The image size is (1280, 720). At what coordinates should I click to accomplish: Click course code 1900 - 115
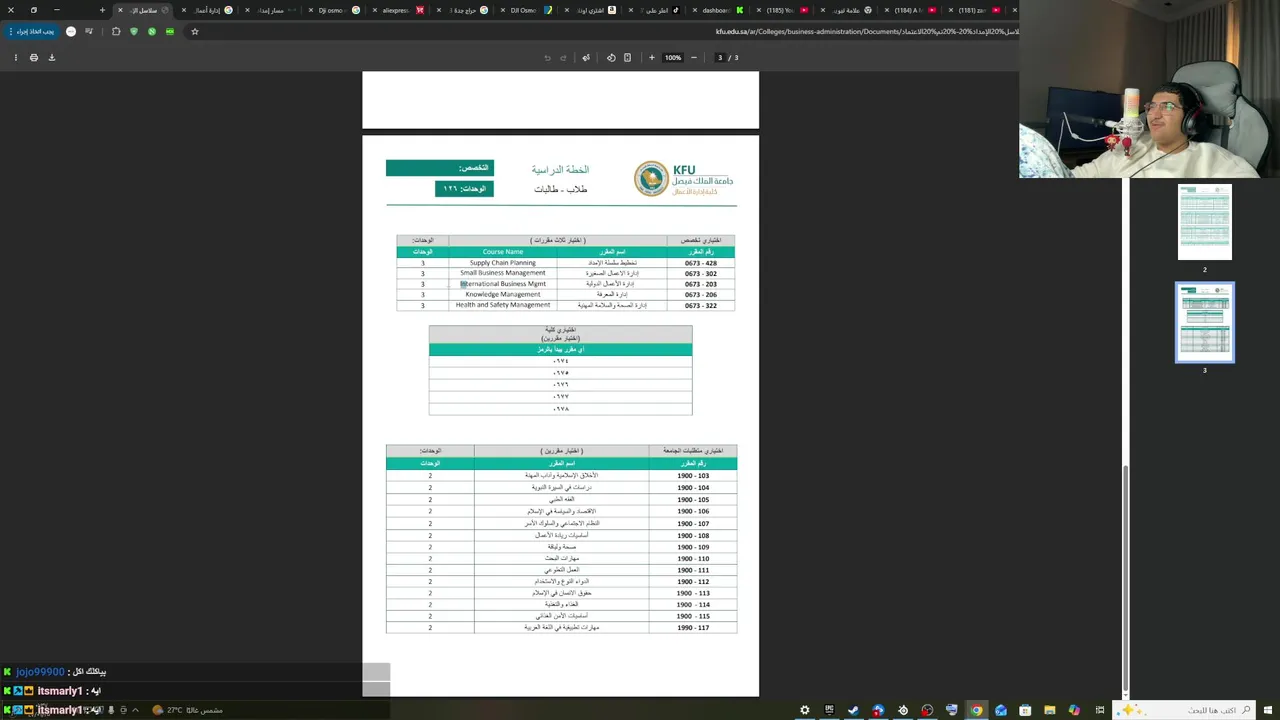(x=693, y=616)
